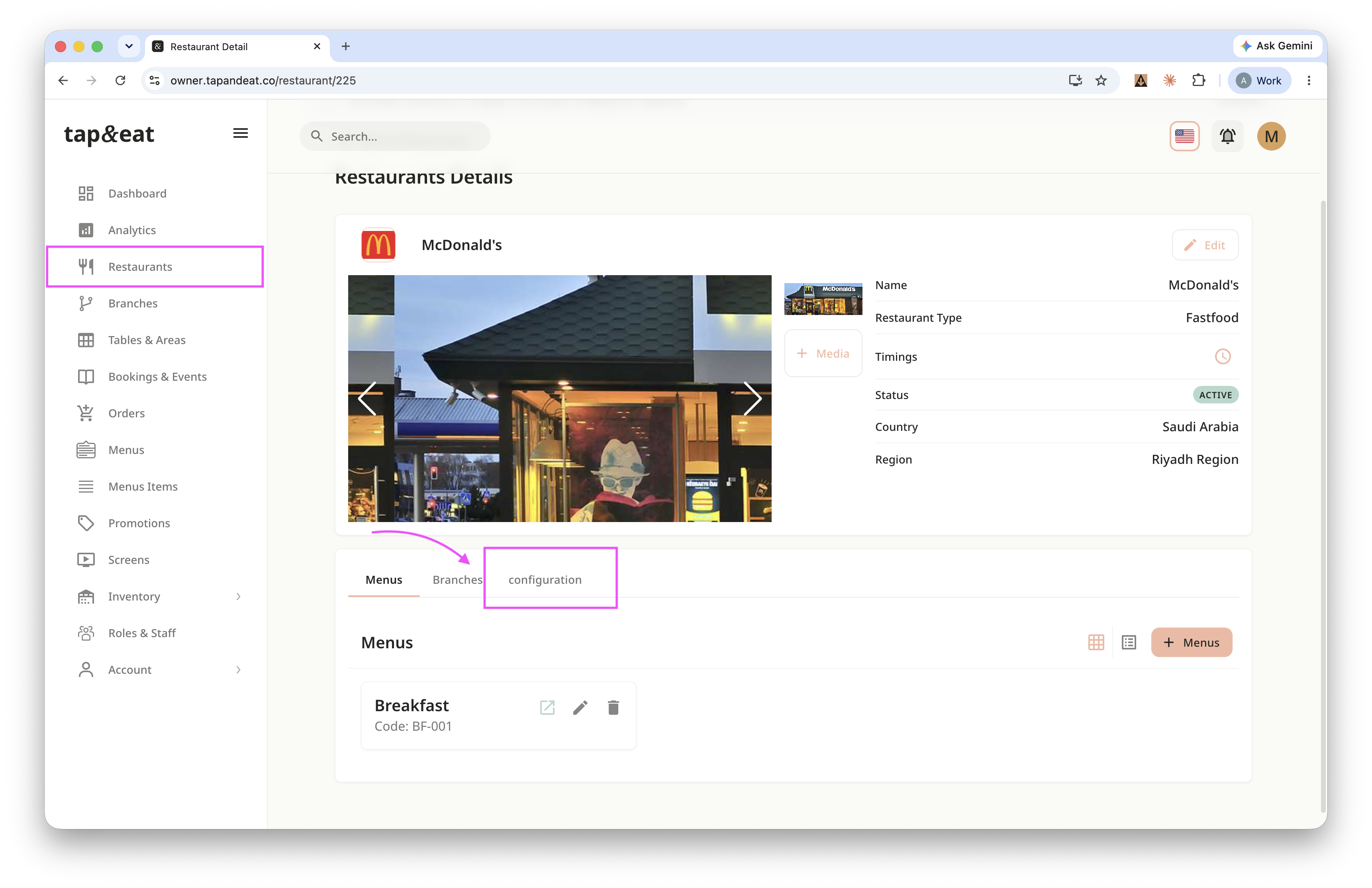Screen dimensions: 1372x888
Task: Expand the Inventory submenu chevron
Action: point(238,597)
